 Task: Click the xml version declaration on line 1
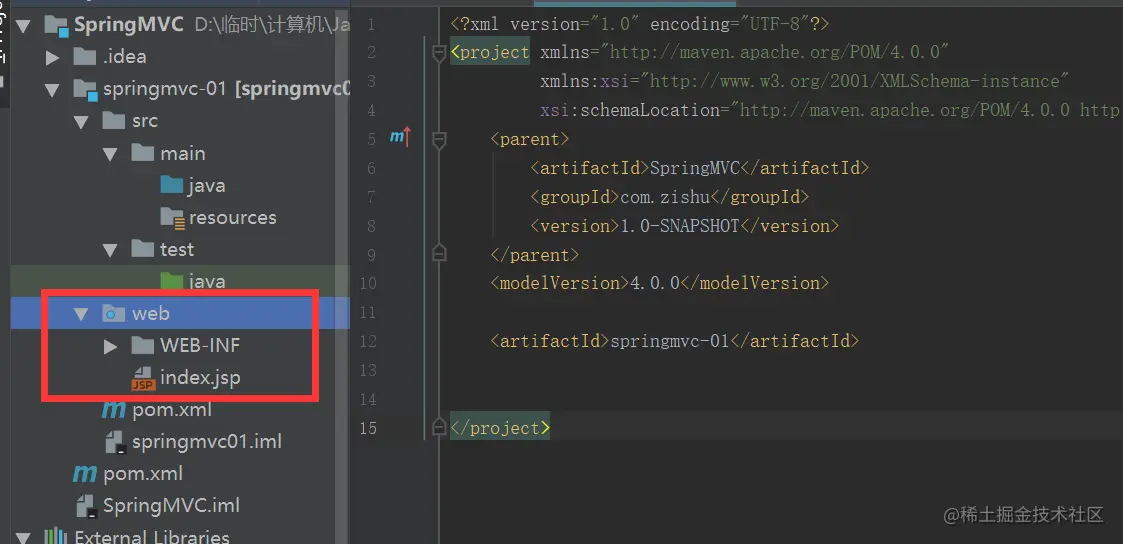[x=640, y=24]
